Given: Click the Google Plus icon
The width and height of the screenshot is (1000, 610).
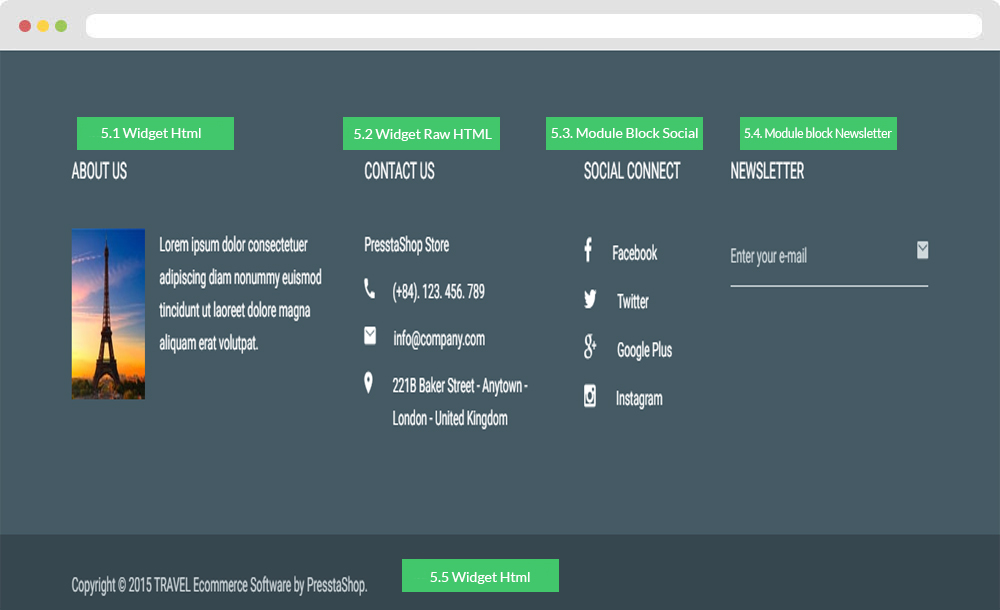Looking at the screenshot, I should coord(590,348).
